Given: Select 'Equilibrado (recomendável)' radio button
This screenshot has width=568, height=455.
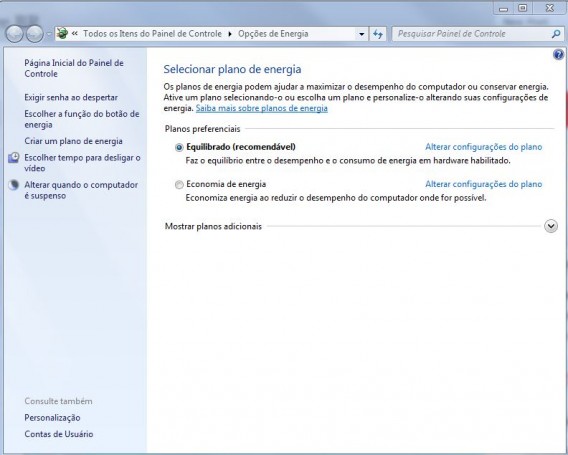Looking at the screenshot, I should [179, 147].
